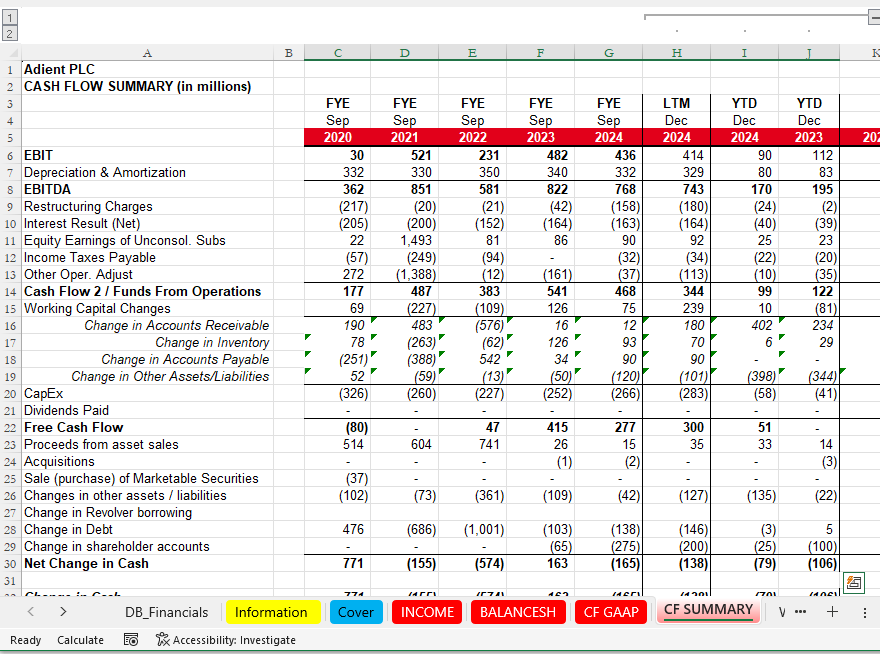Select column B header
The width and height of the screenshot is (880, 654).
(x=288, y=53)
